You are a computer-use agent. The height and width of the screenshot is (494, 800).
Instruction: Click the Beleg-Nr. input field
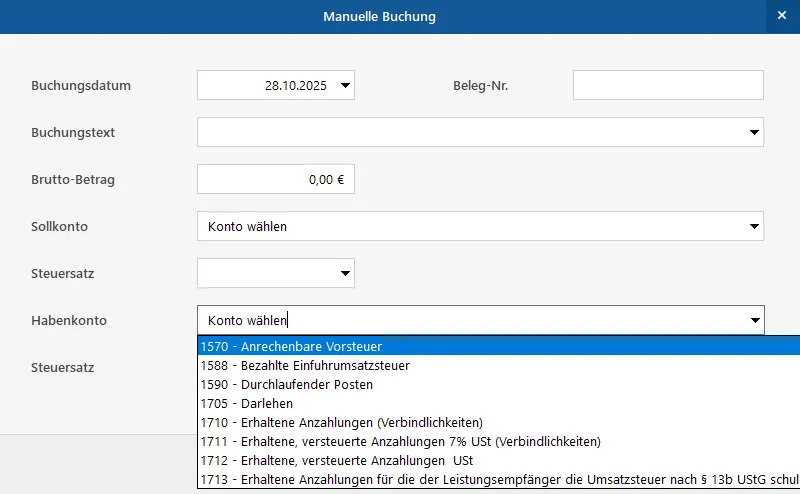point(667,86)
